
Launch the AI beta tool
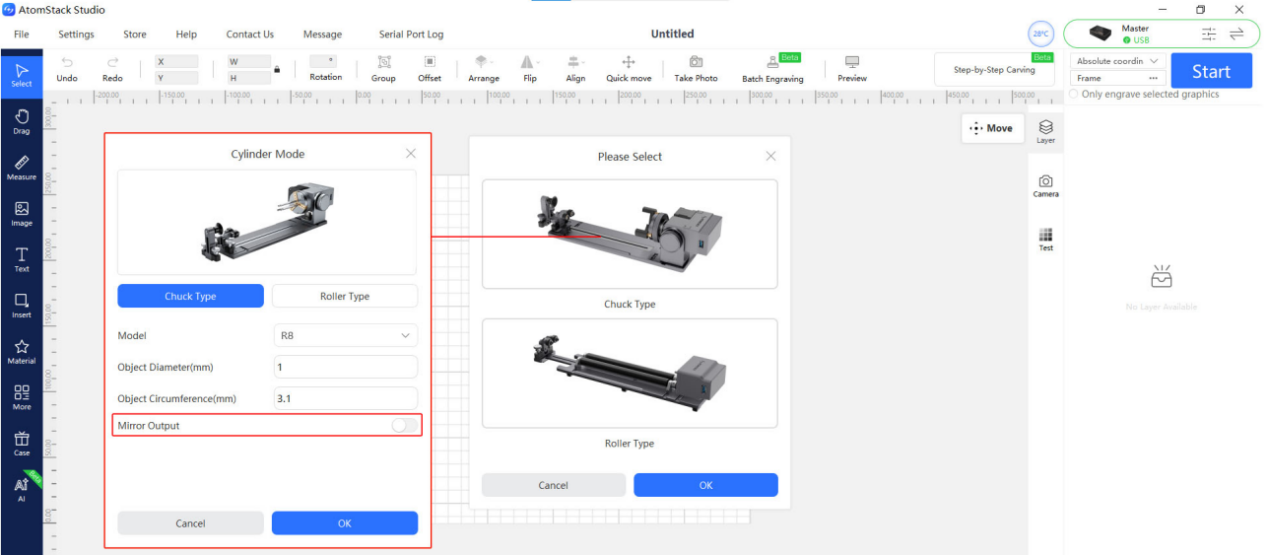[21, 488]
